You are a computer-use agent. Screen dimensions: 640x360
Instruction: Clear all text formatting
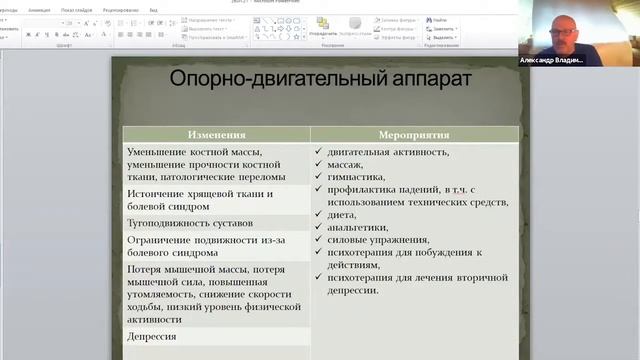pos(108,23)
